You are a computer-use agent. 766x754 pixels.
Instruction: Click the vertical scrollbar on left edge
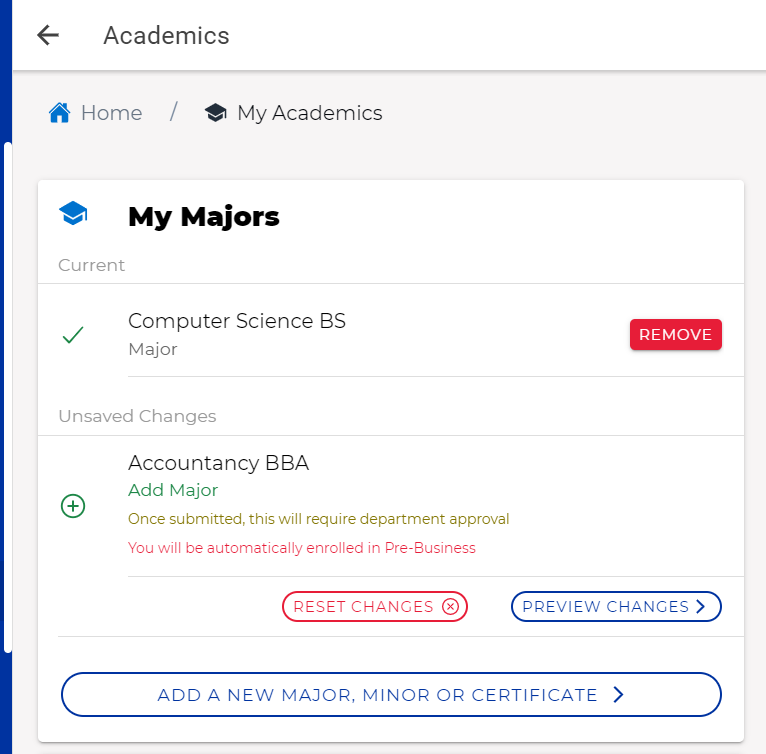coord(7,397)
